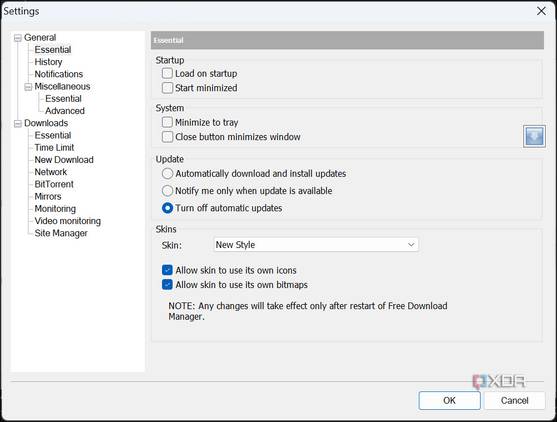Open the Network settings page
The height and width of the screenshot is (422, 557).
(50, 172)
